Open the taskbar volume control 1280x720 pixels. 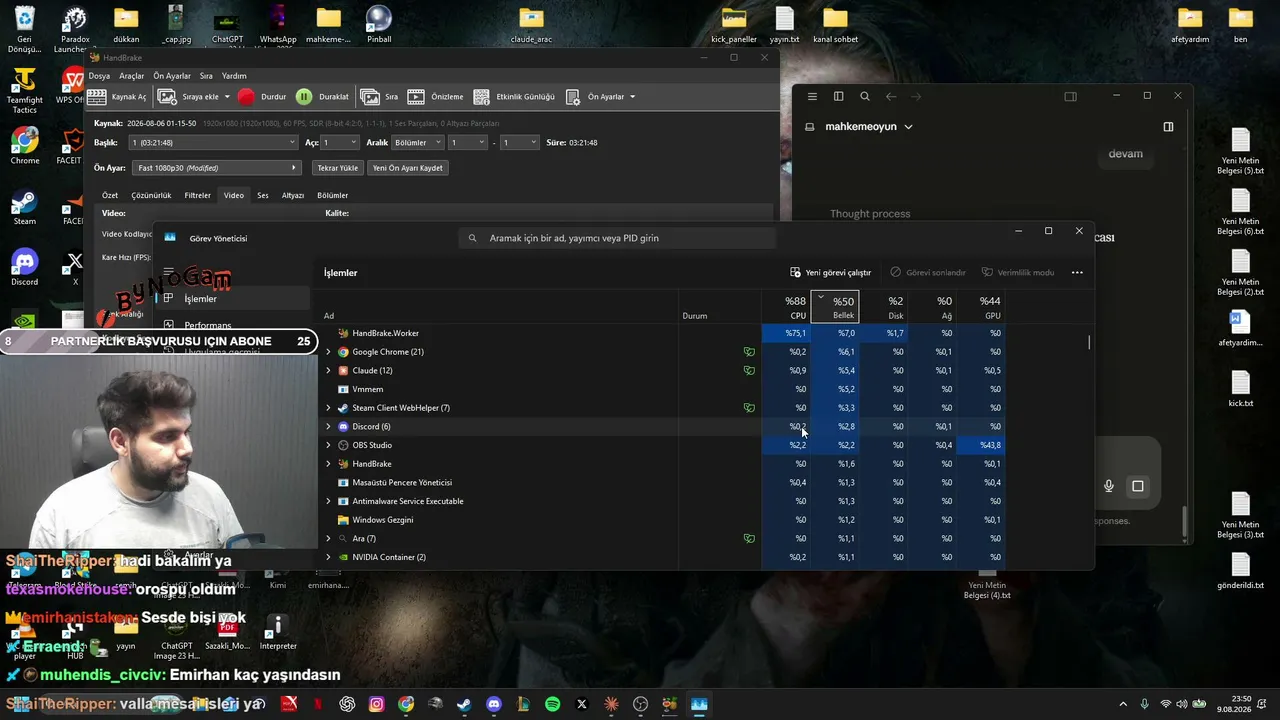point(1183,704)
